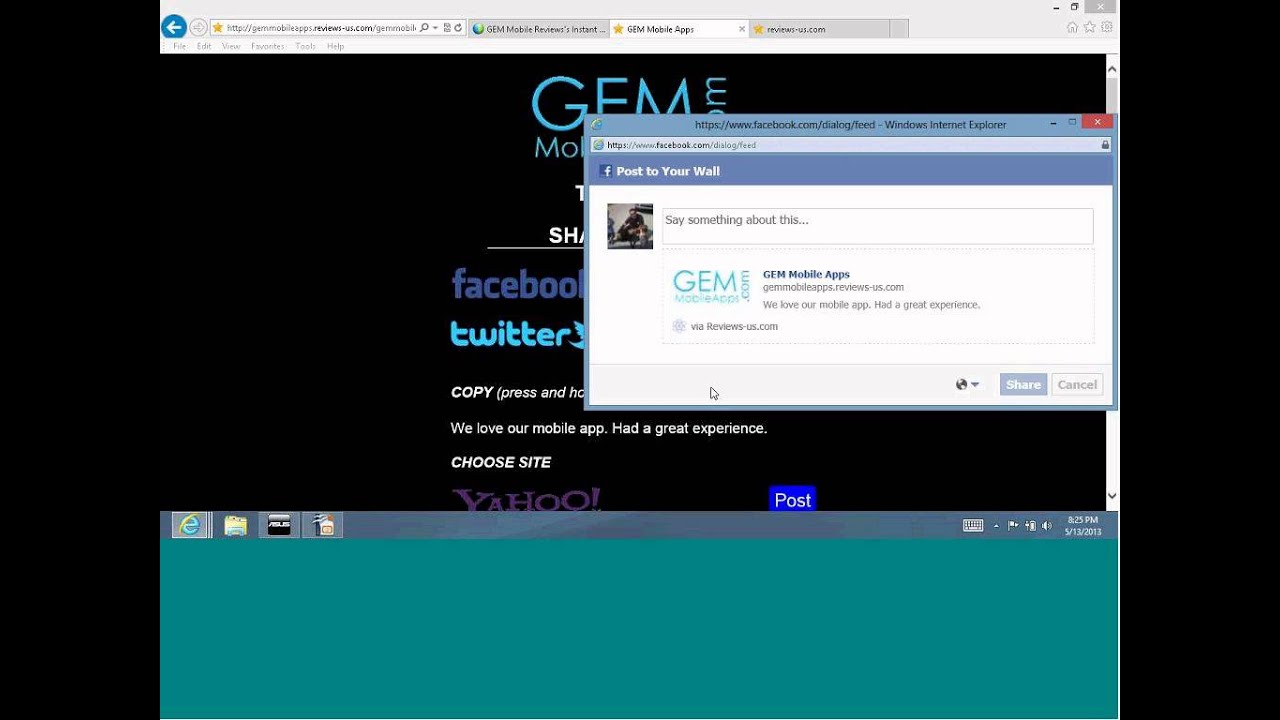Close the GEM Mobile Apps tab
Screen dimensions: 1280x720
pyautogui.click(x=741, y=29)
